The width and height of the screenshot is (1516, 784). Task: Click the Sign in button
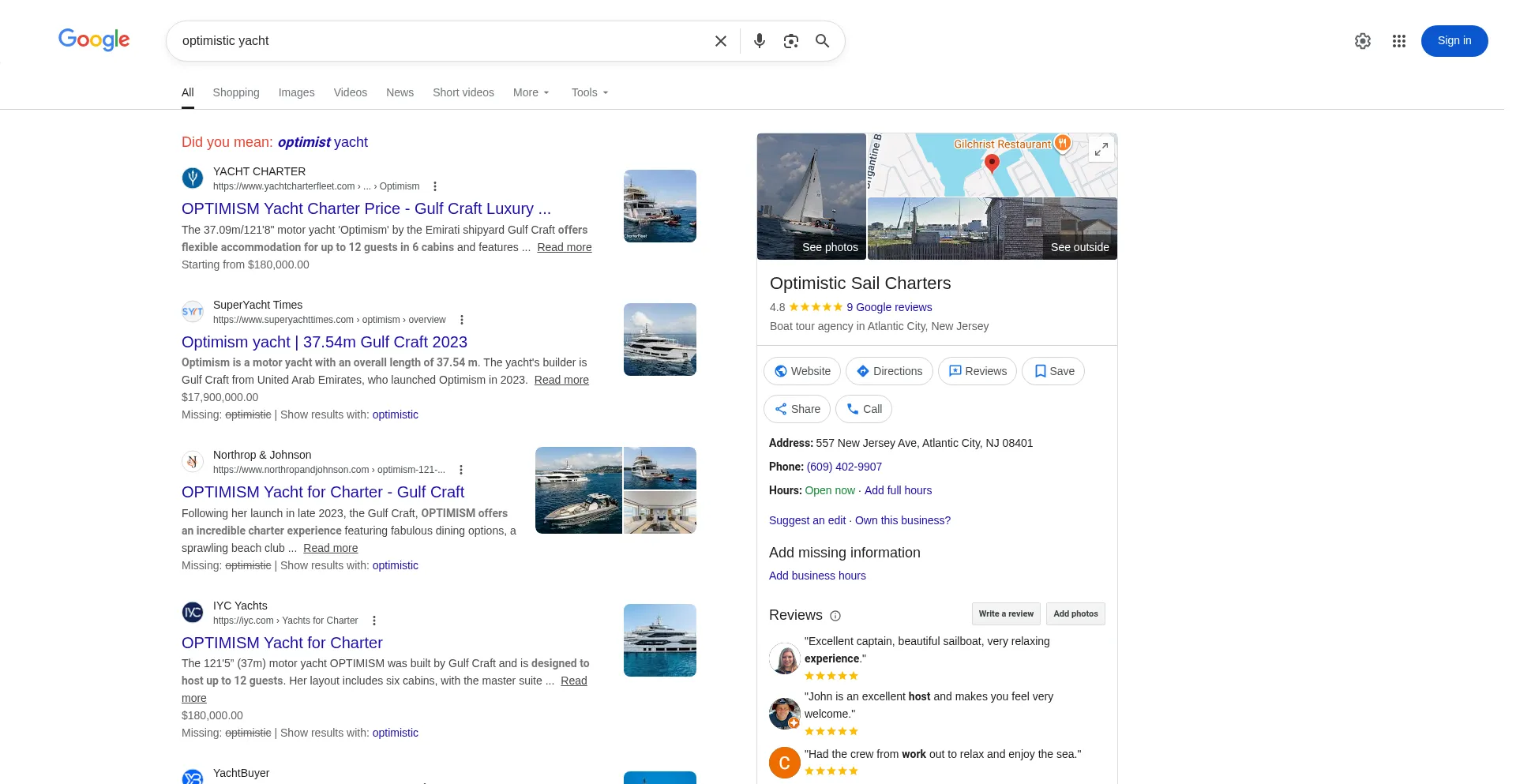(1454, 41)
